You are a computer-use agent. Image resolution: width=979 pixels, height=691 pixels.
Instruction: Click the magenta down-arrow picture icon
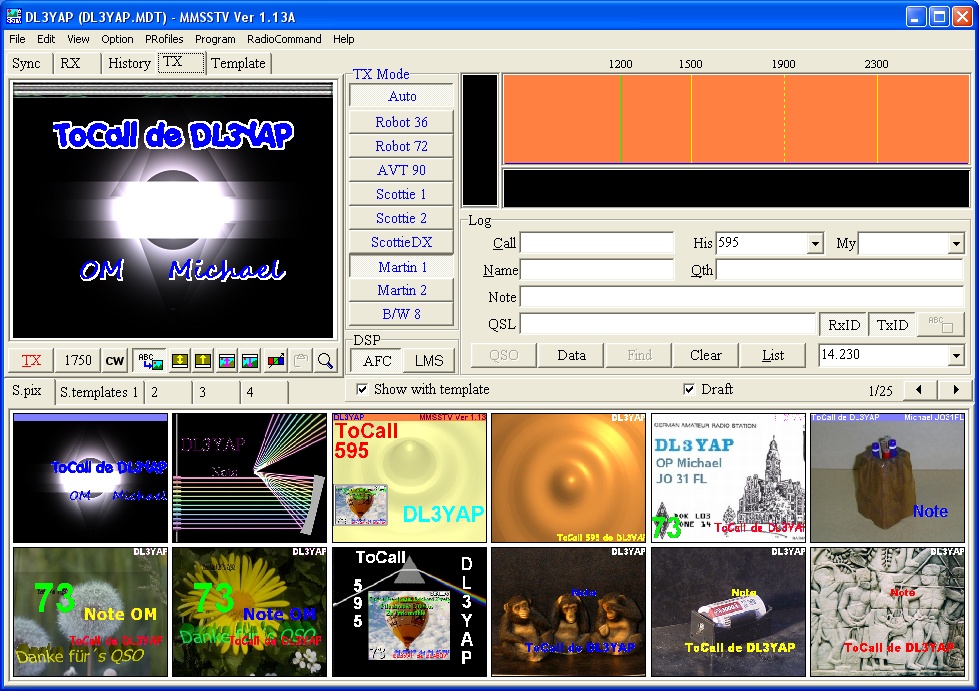(250, 360)
